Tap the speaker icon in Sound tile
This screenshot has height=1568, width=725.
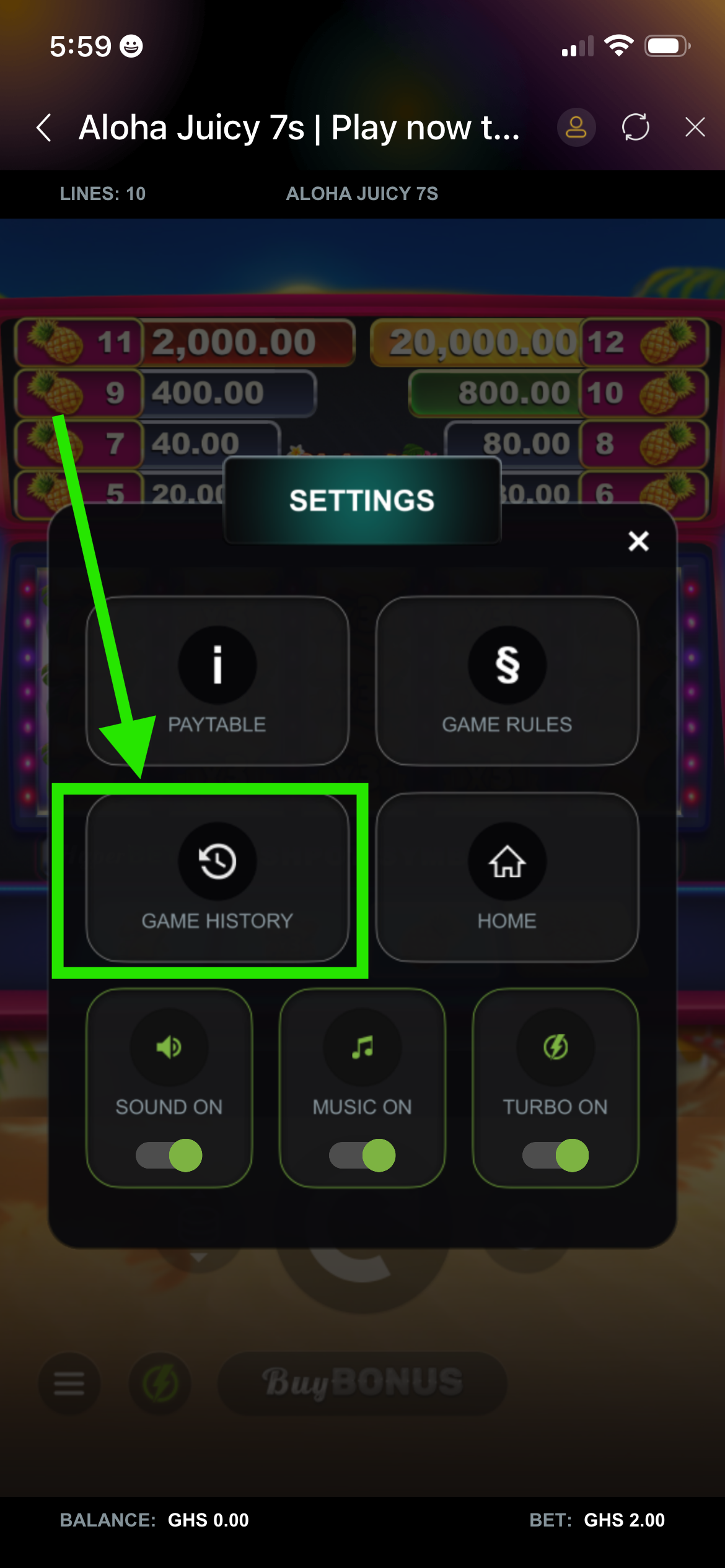coord(169,1047)
